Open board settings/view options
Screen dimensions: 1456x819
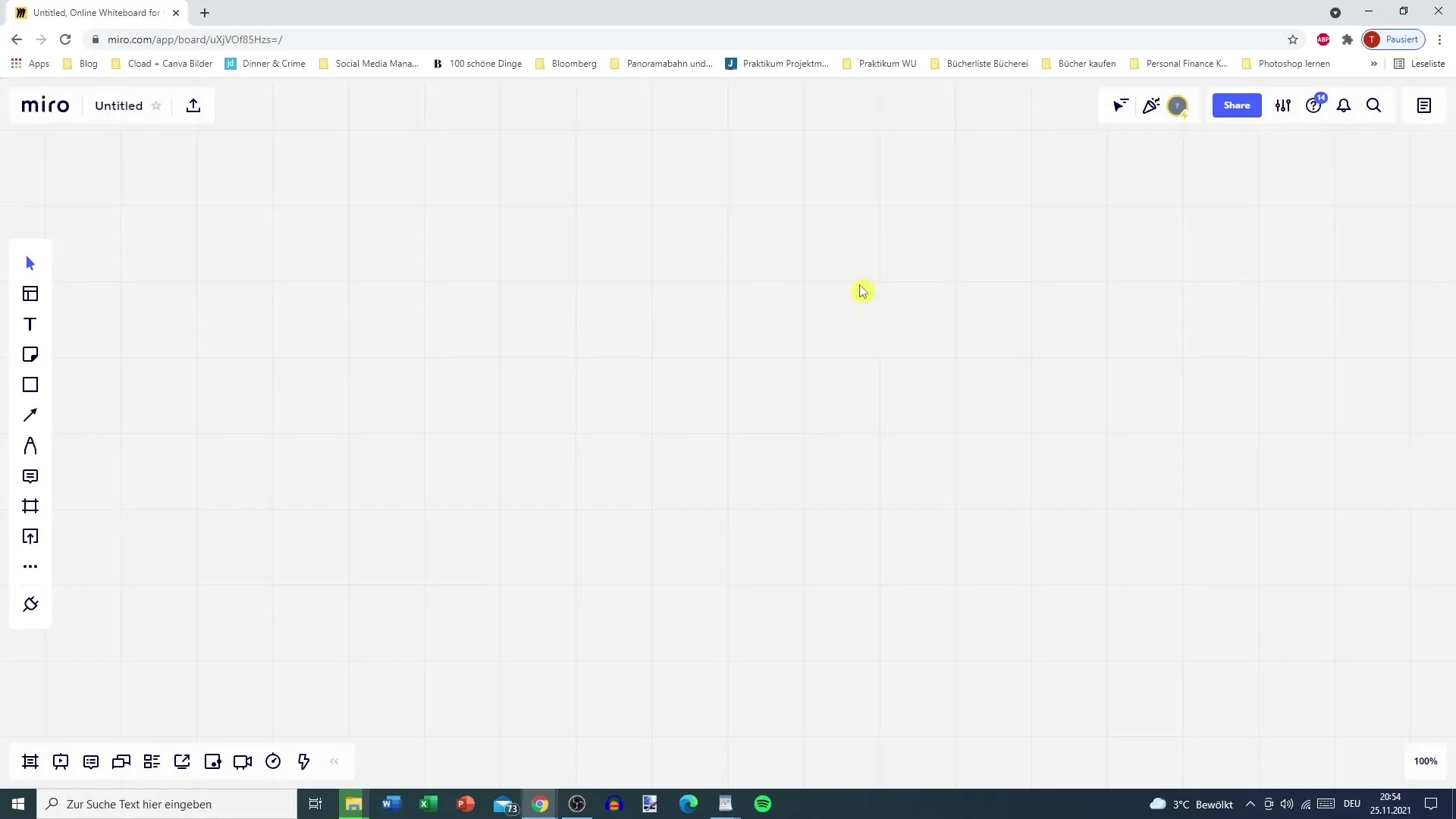point(1284,105)
